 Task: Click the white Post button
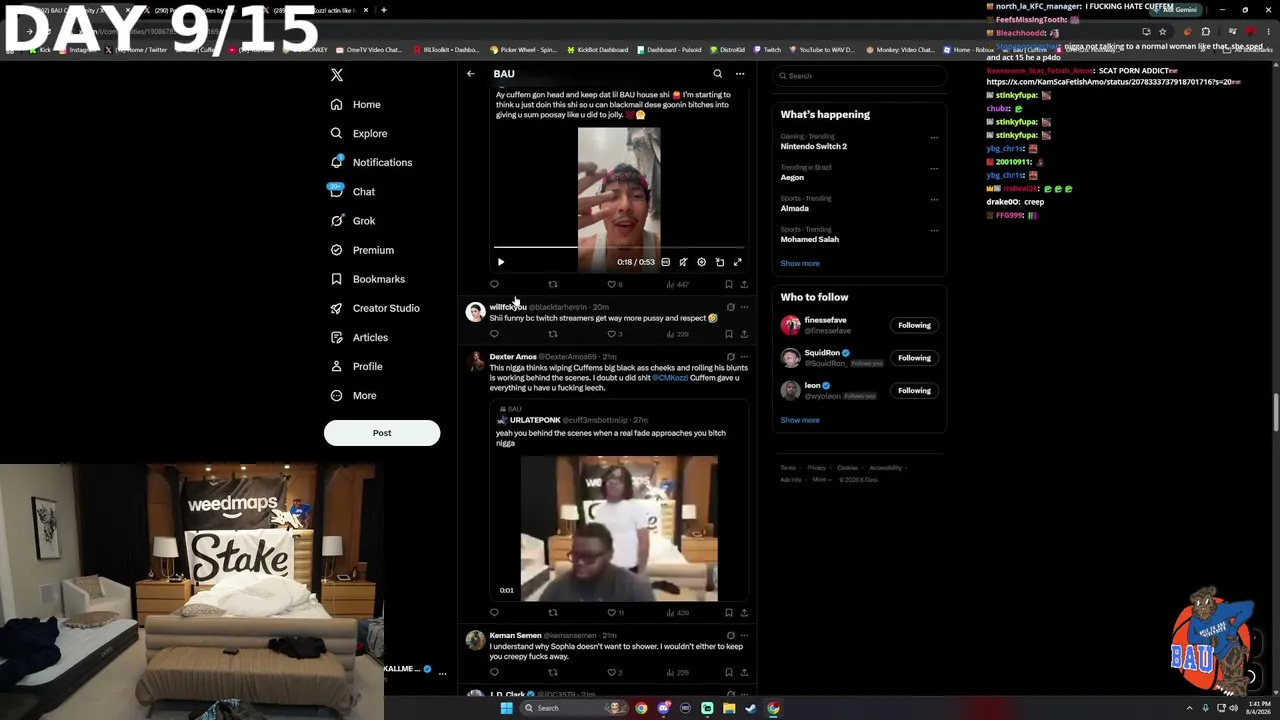[382, 433]
